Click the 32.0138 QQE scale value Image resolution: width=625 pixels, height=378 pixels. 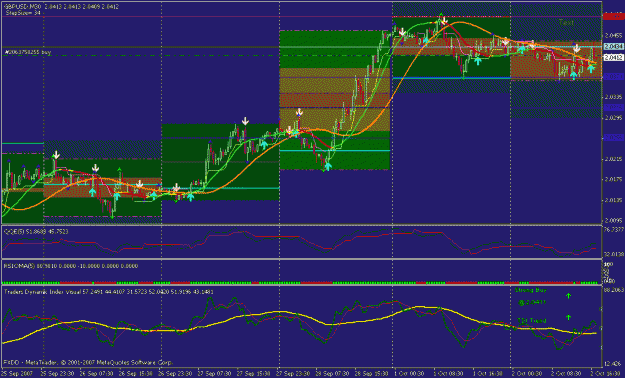coord(614,254)
